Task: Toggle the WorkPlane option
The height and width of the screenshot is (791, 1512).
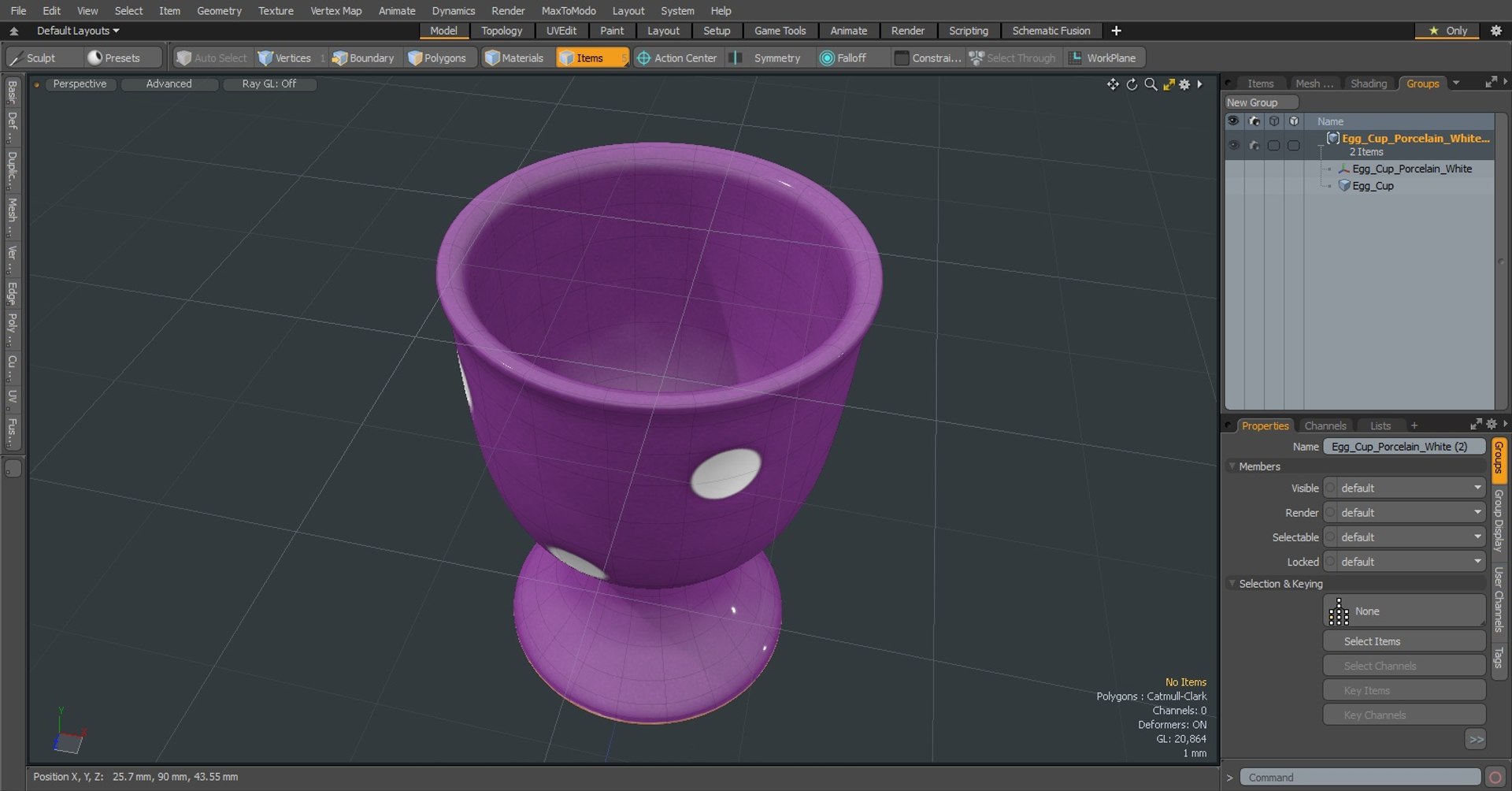Action: click(x=1103, y=58)
